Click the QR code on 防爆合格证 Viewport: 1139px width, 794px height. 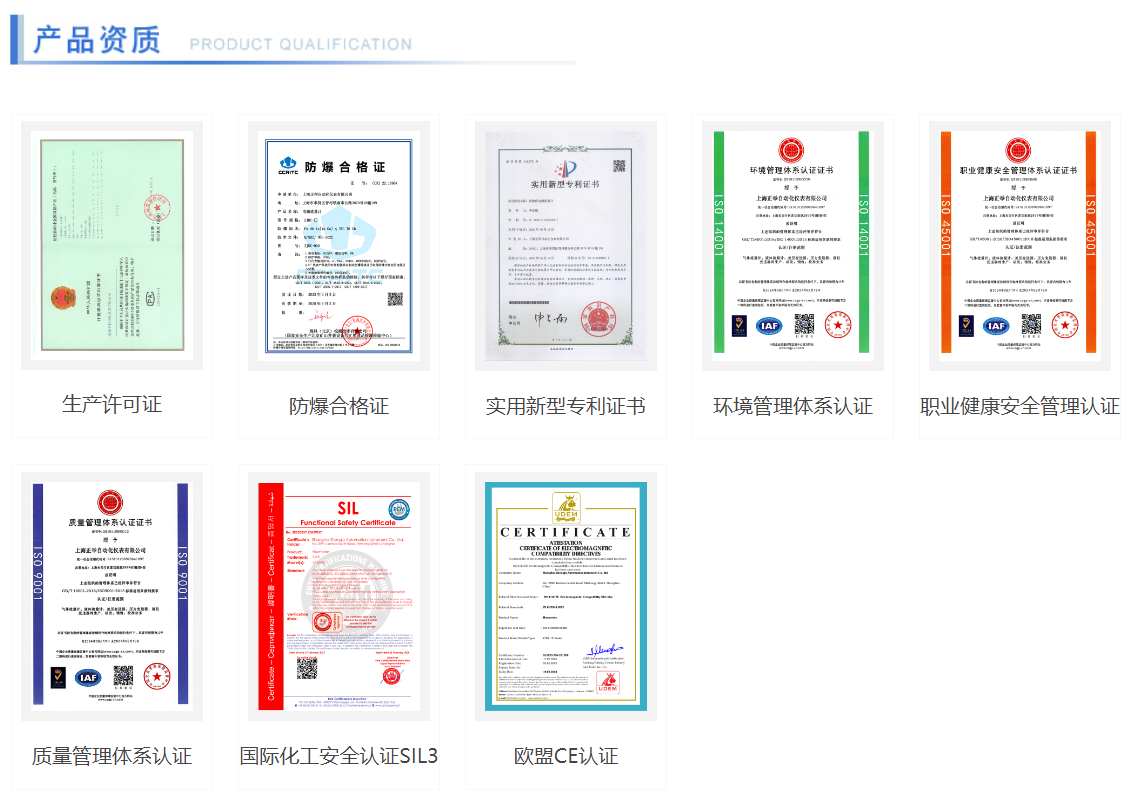[395, 298]
